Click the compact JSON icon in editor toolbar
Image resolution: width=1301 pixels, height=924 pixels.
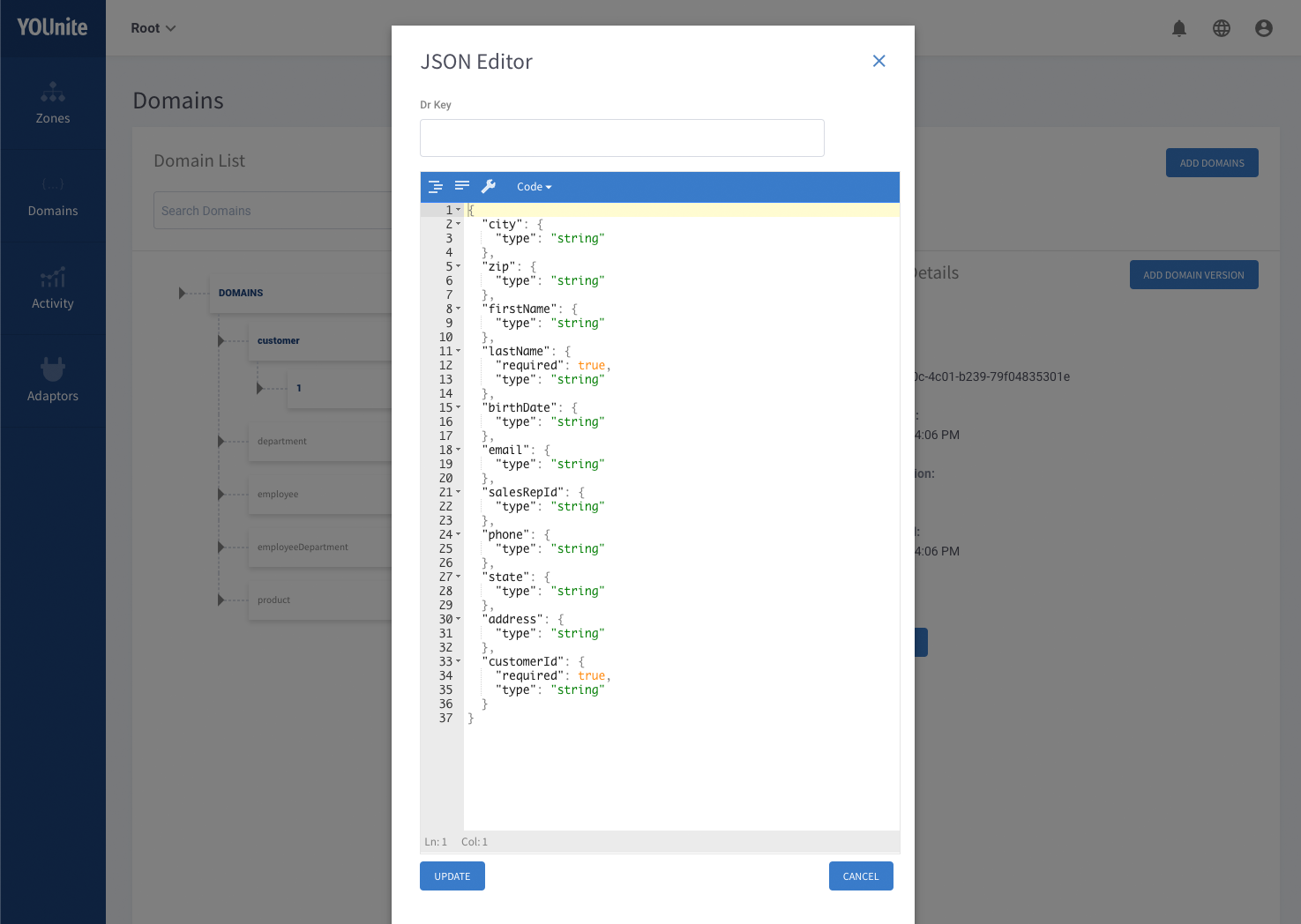462,187
